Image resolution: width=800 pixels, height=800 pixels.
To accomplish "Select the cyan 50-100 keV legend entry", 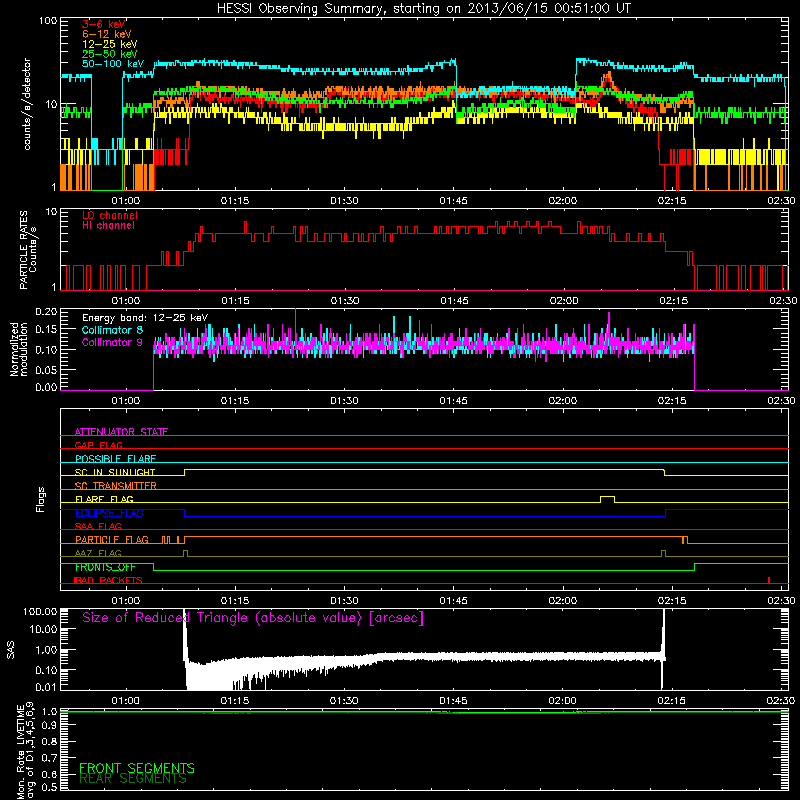I will [x=112, y=64].
